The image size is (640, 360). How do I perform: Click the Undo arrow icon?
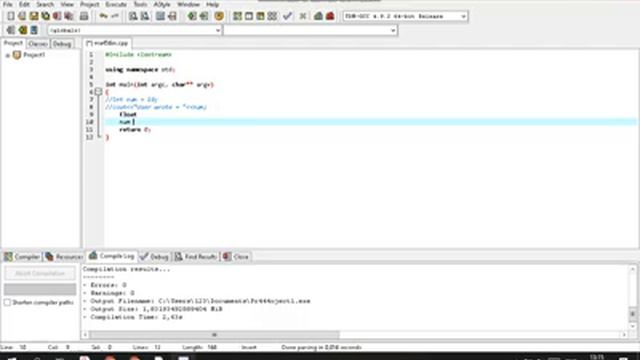pos(103,16)
